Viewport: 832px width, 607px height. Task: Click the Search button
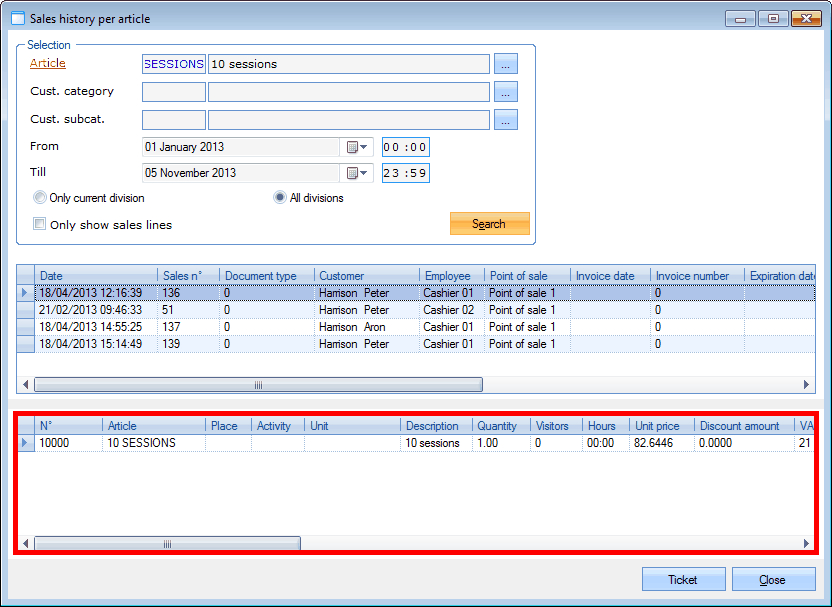point(489,224)
